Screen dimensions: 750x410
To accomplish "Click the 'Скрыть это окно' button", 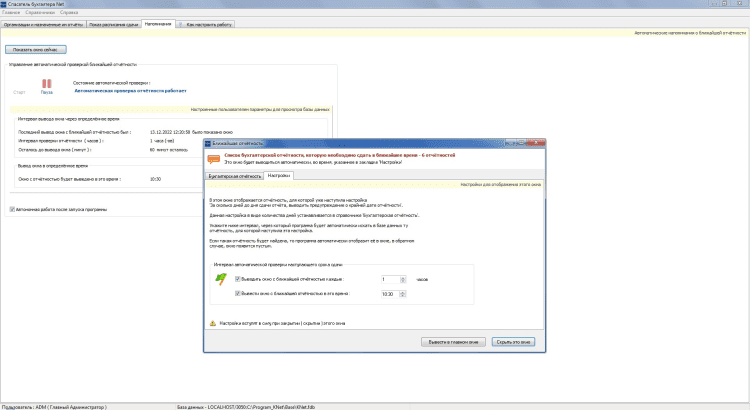I will (518, 342).
